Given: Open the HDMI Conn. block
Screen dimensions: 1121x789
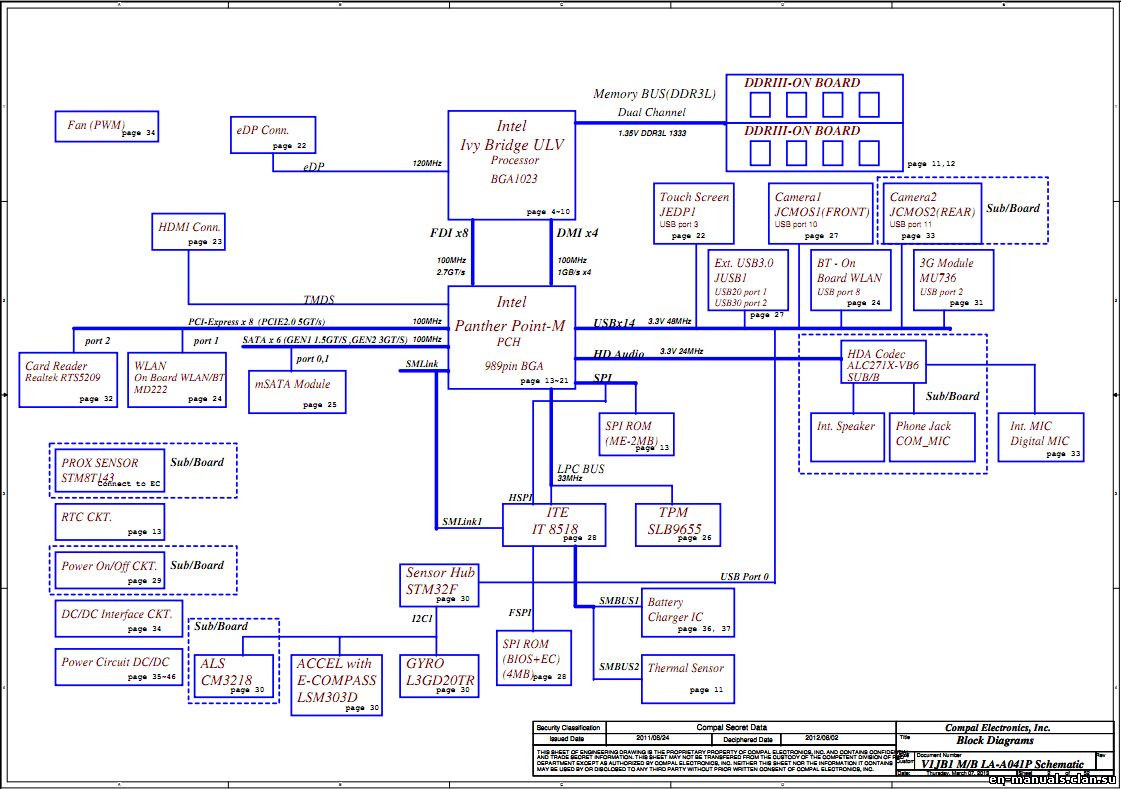Looking at the screenshot, I should [187, 231].
